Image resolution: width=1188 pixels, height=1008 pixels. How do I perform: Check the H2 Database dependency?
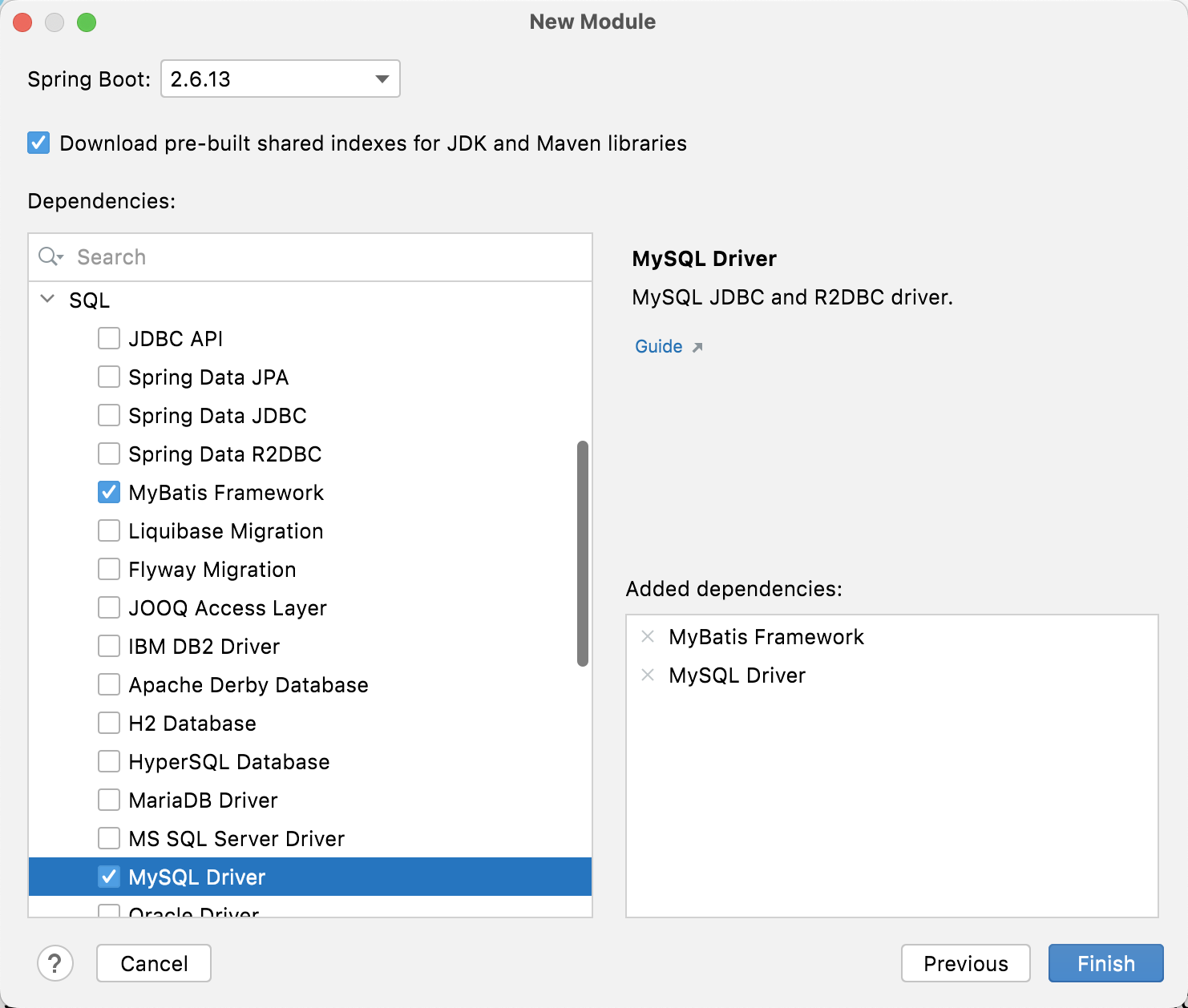(109, 723)
